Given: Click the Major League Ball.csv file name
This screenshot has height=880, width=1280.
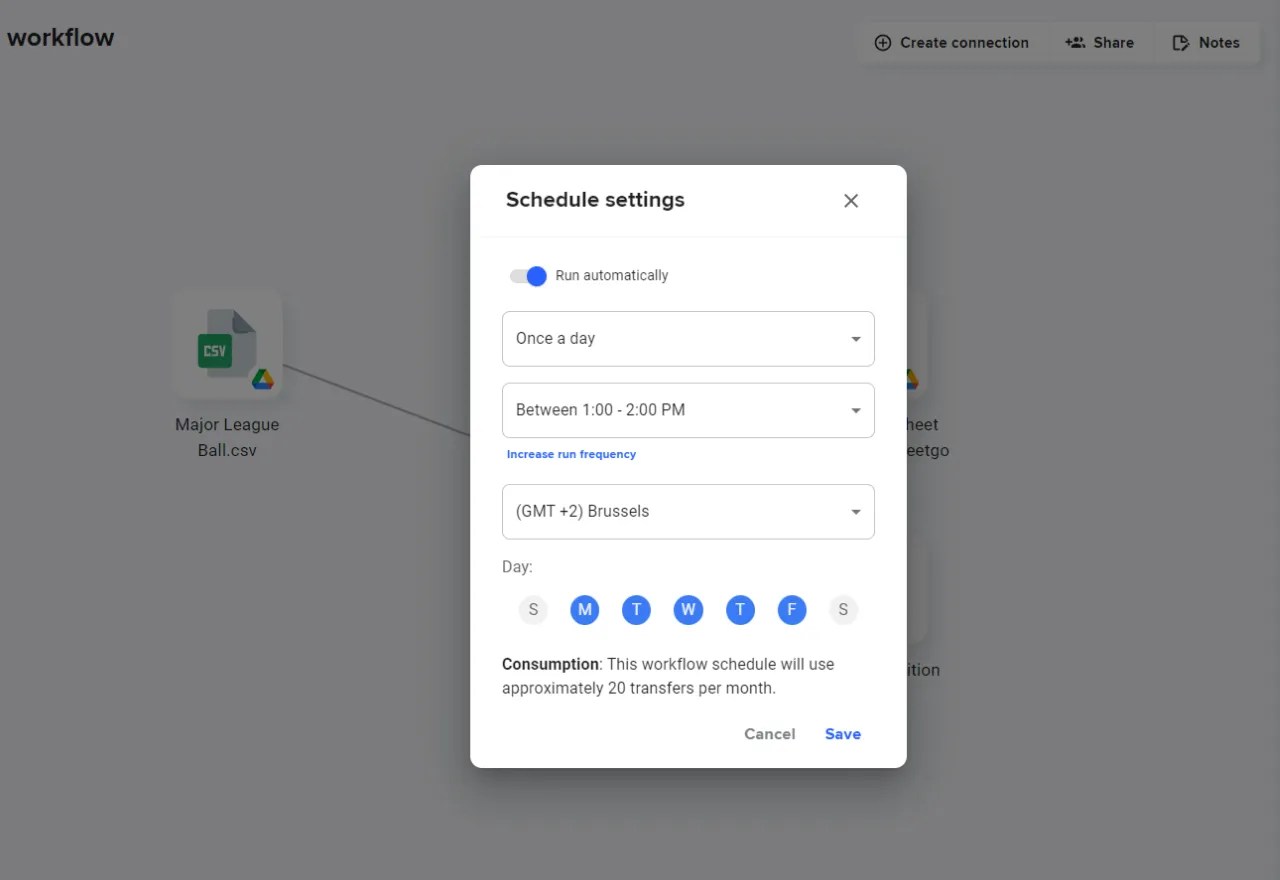Looking at the screenshot, I should (x=227, y=437).
